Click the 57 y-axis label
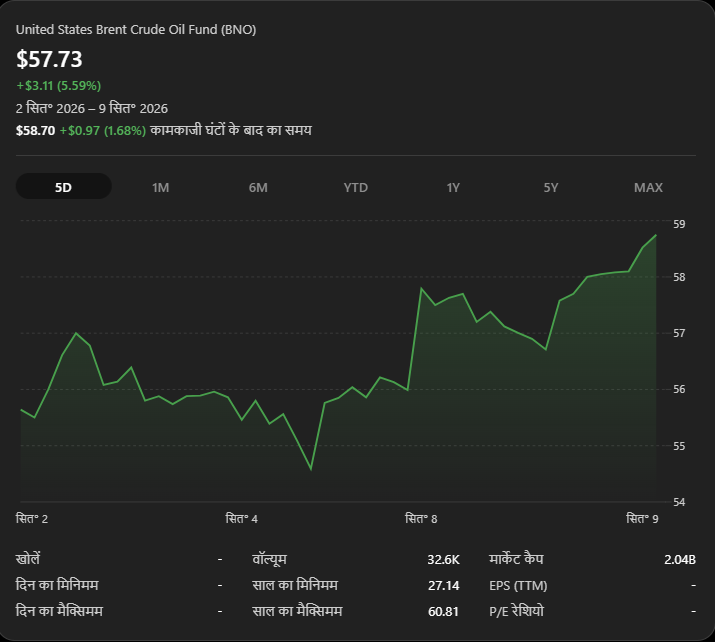The image size is (715, 642). pos(679,333)
